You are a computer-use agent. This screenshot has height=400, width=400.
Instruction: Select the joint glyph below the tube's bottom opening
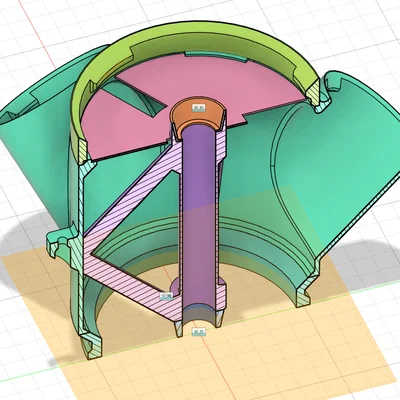click(x=198, y=332)
